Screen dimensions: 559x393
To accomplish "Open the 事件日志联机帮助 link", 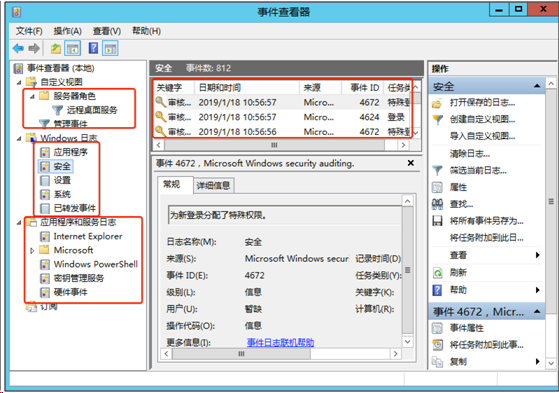I will tap(280, 343).
